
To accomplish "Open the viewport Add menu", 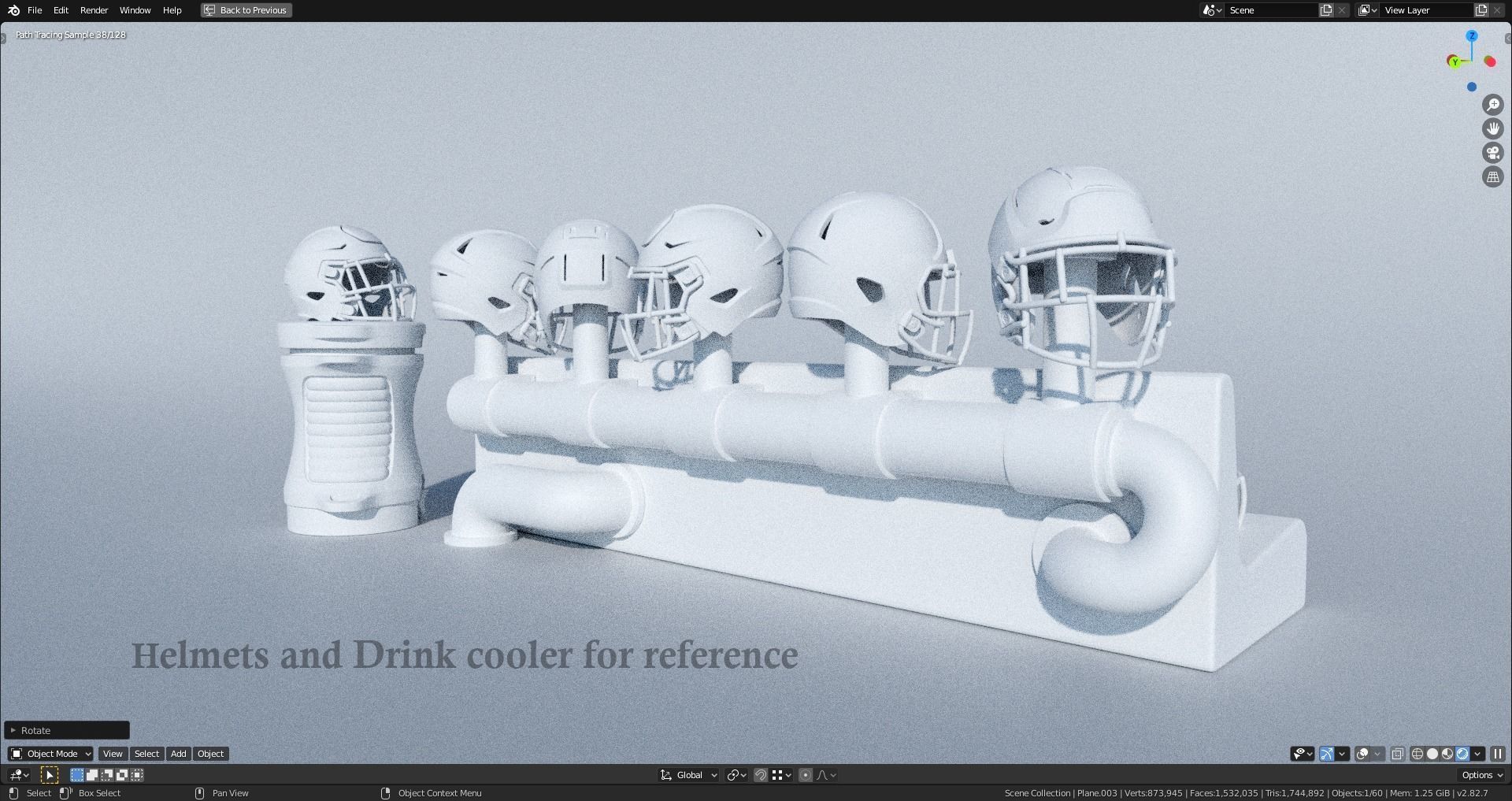I will 179,754.
